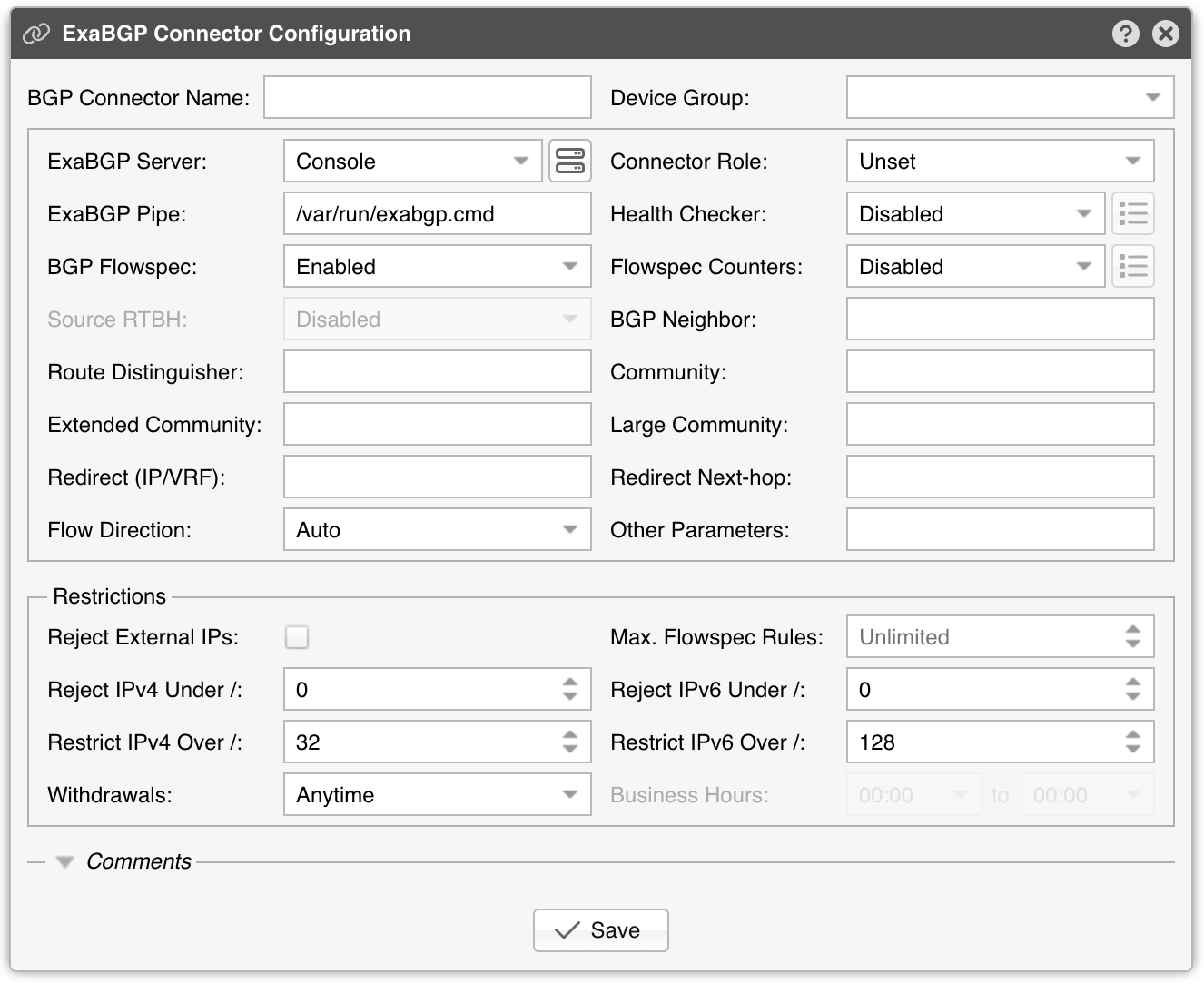Click the Restrict IPv6 Over stepper arrows
This screenshot has height=993, width=1204.
(x=1133, y=742)
